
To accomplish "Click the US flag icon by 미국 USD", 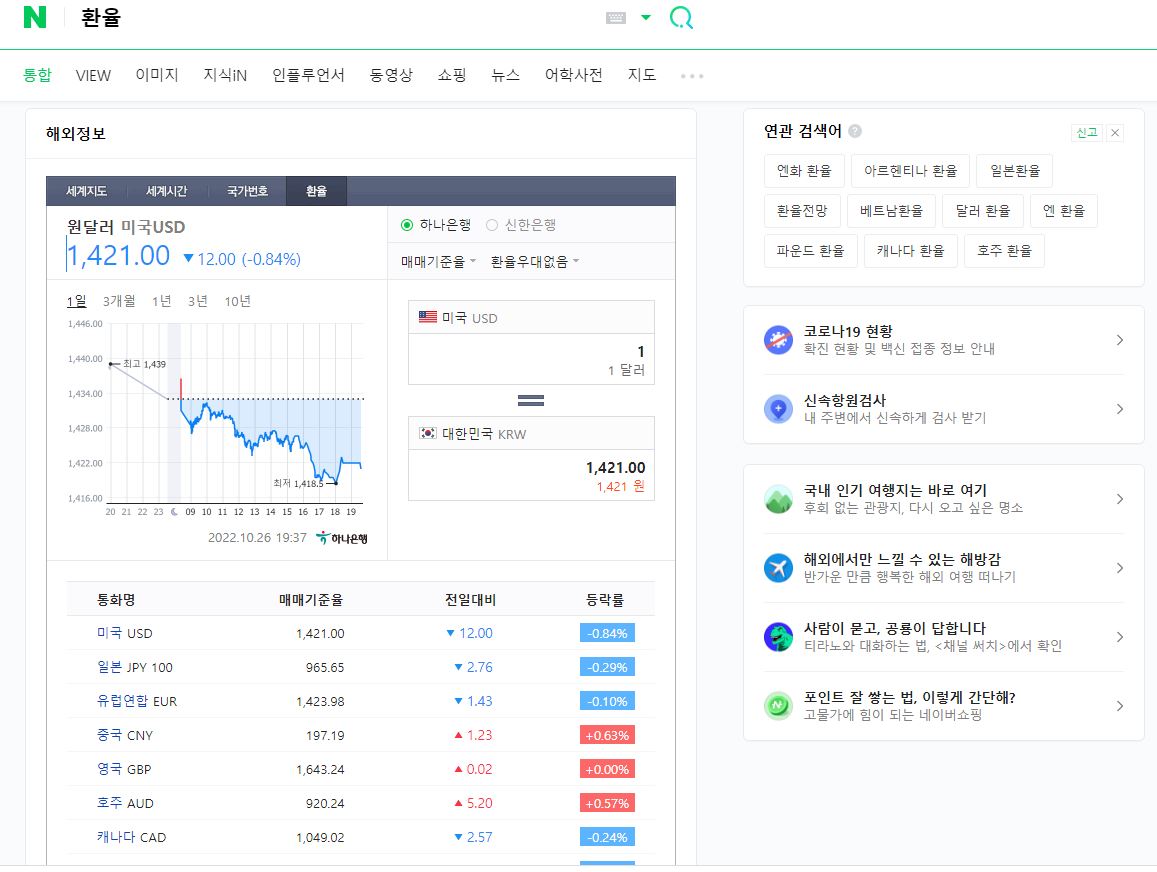I will click(428, 316).
